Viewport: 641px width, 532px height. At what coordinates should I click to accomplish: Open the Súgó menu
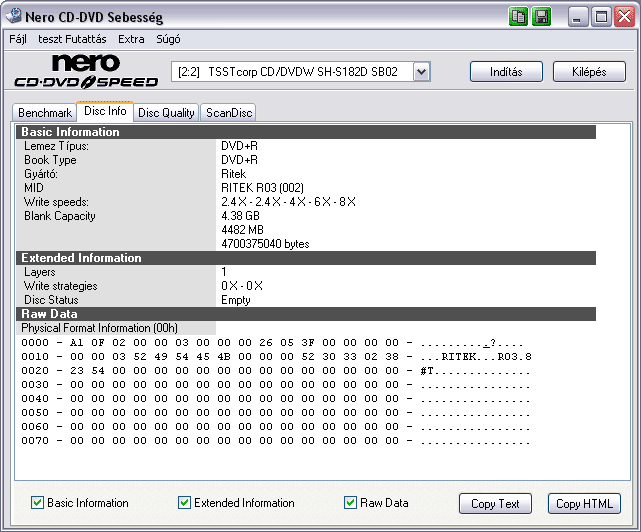[x=168, y=39]
